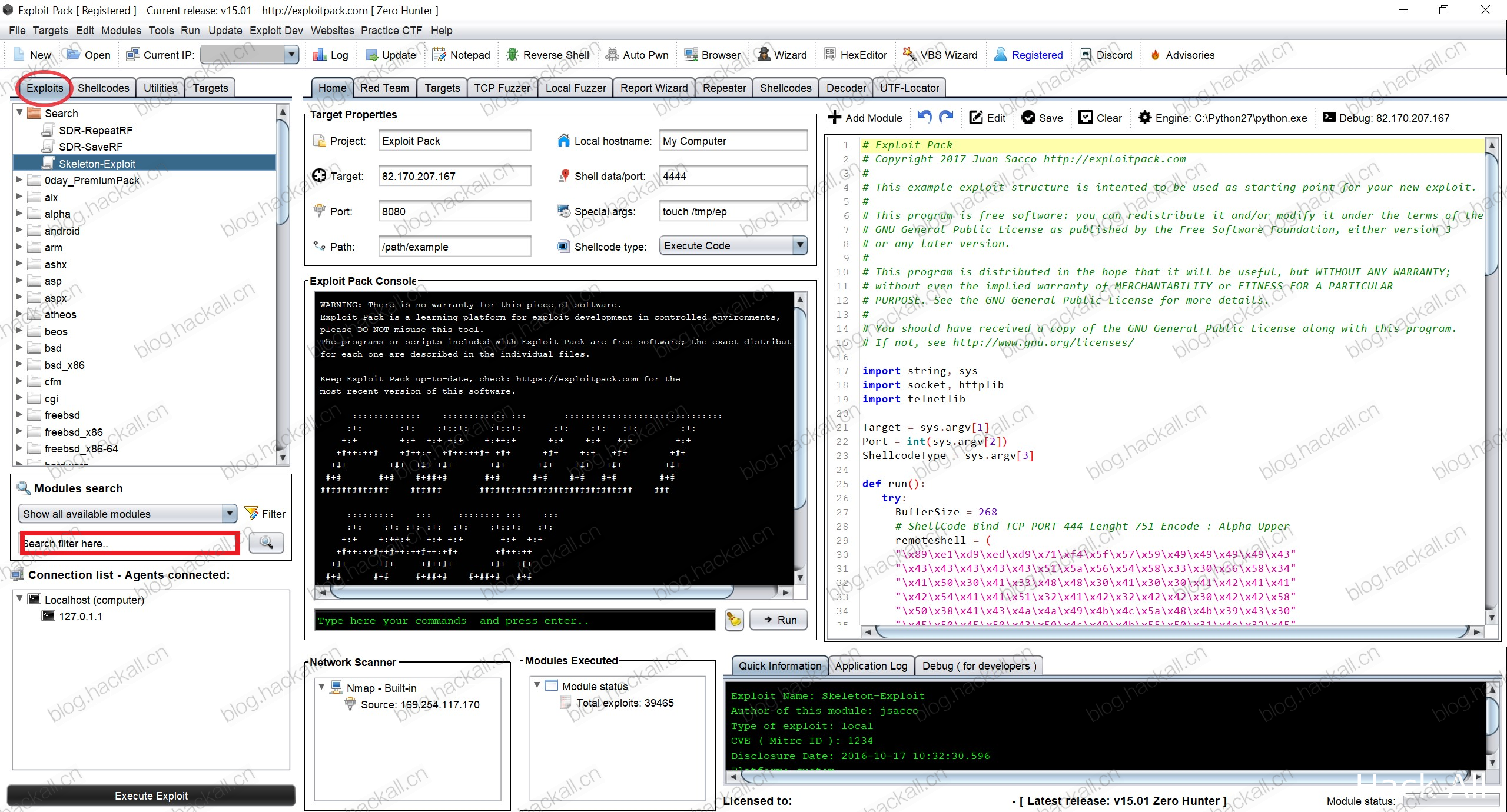The height and width of the screenshot is (812, 1507).
Task: Click the Filter funnel icon
Action: pyautogui.click(x=251, y=513)
